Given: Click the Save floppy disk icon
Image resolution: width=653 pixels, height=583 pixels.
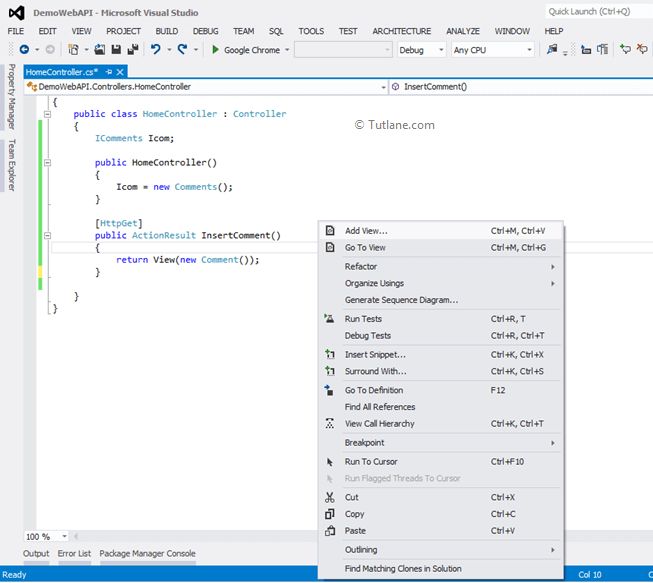Looking at the screenshot, I should click(116, 50).
